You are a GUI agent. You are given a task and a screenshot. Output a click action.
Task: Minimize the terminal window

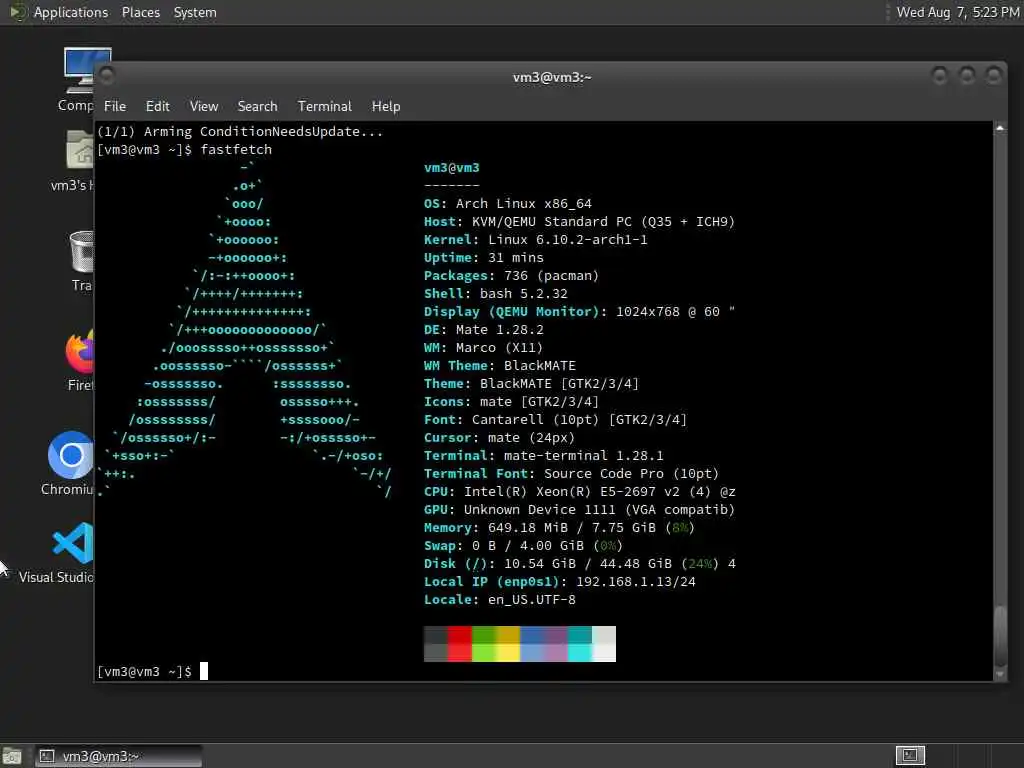pyautogui.click(x=939, y=76)
